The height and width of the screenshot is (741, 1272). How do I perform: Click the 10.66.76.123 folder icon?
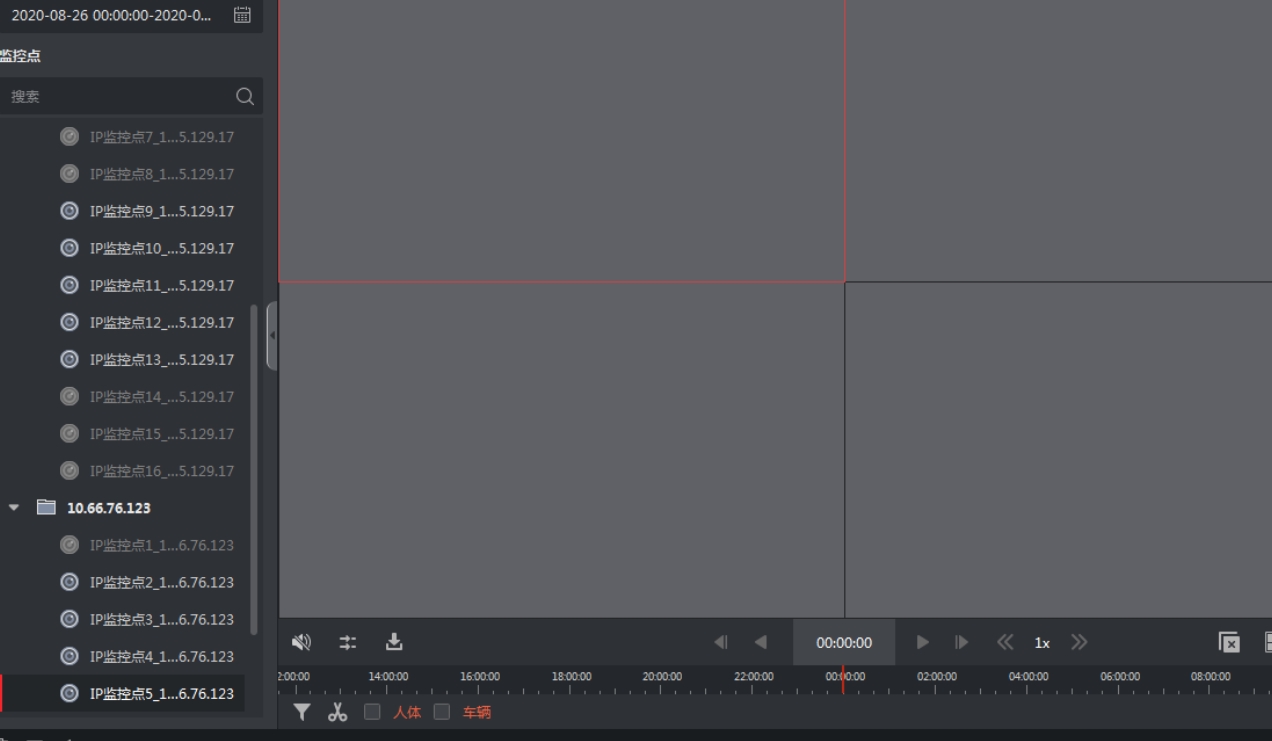tap(46, 507)
